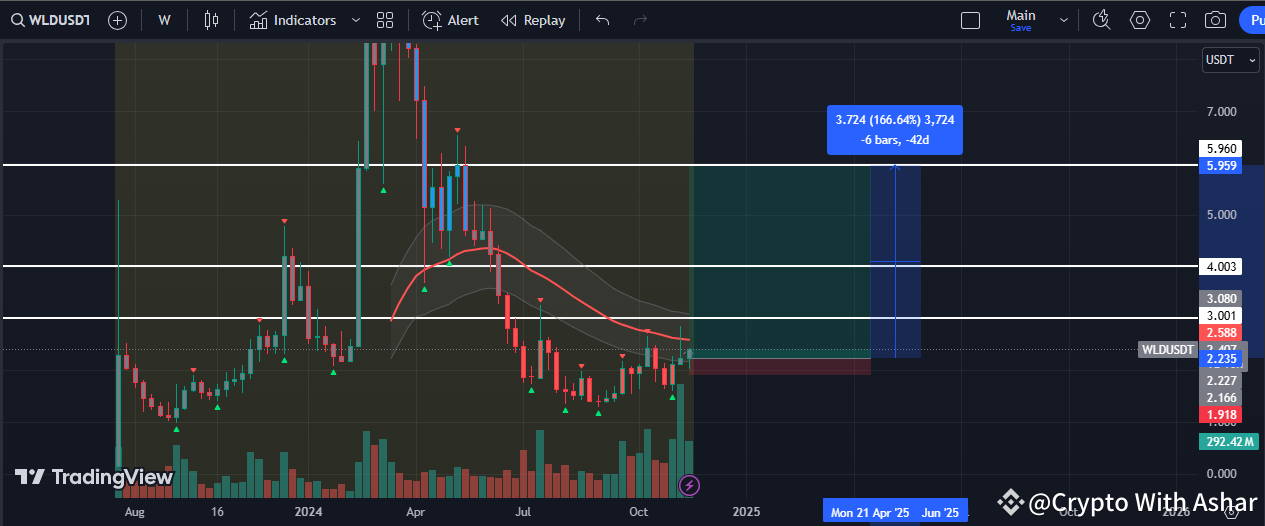
Task: Expand indicator favorites dropdown arrow
Action: [x=356, y=20]
